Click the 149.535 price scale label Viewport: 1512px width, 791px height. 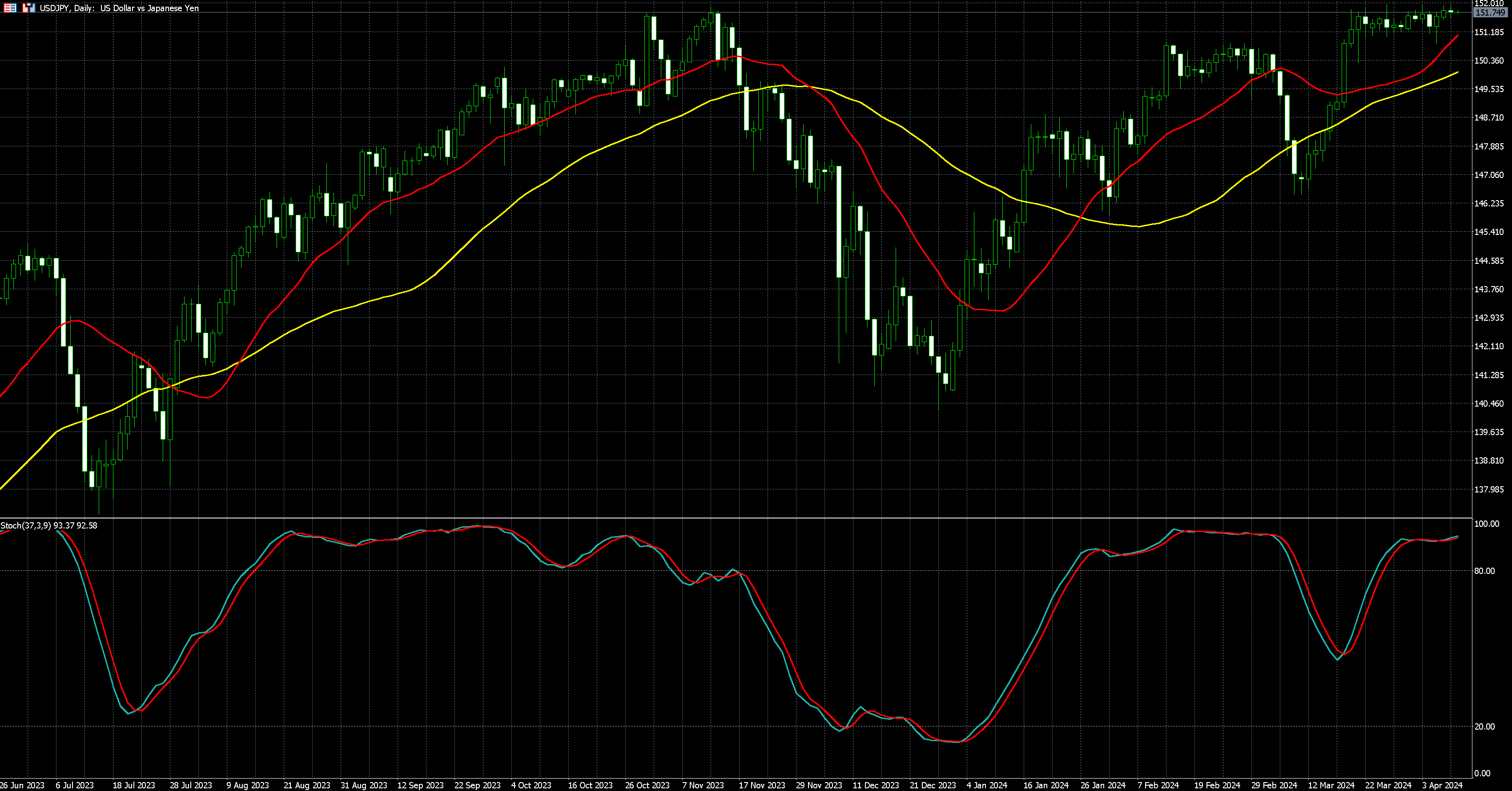pos(1489,89)
